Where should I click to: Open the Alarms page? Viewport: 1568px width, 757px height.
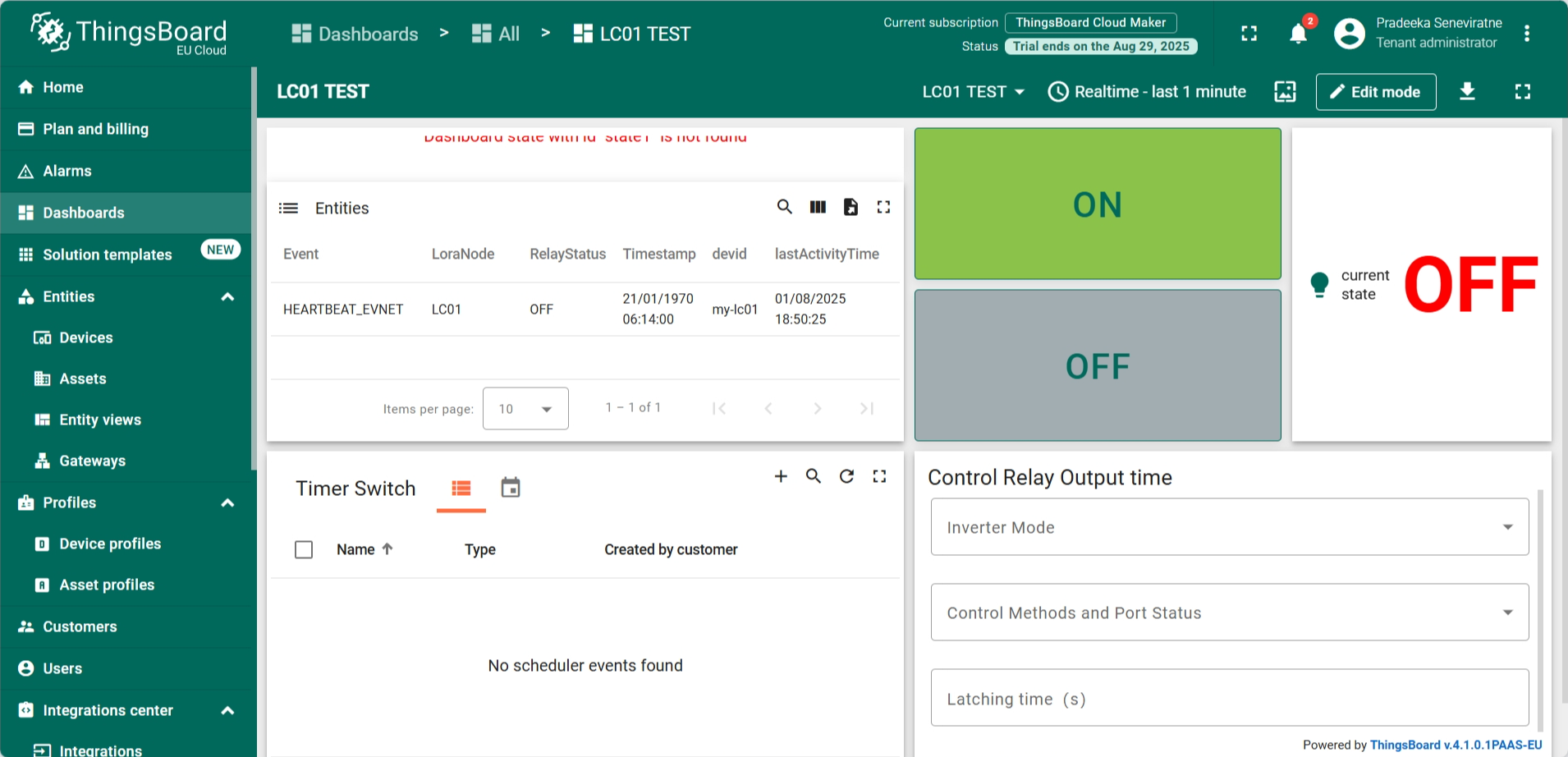pyautogui.click(x=126, y=171)
